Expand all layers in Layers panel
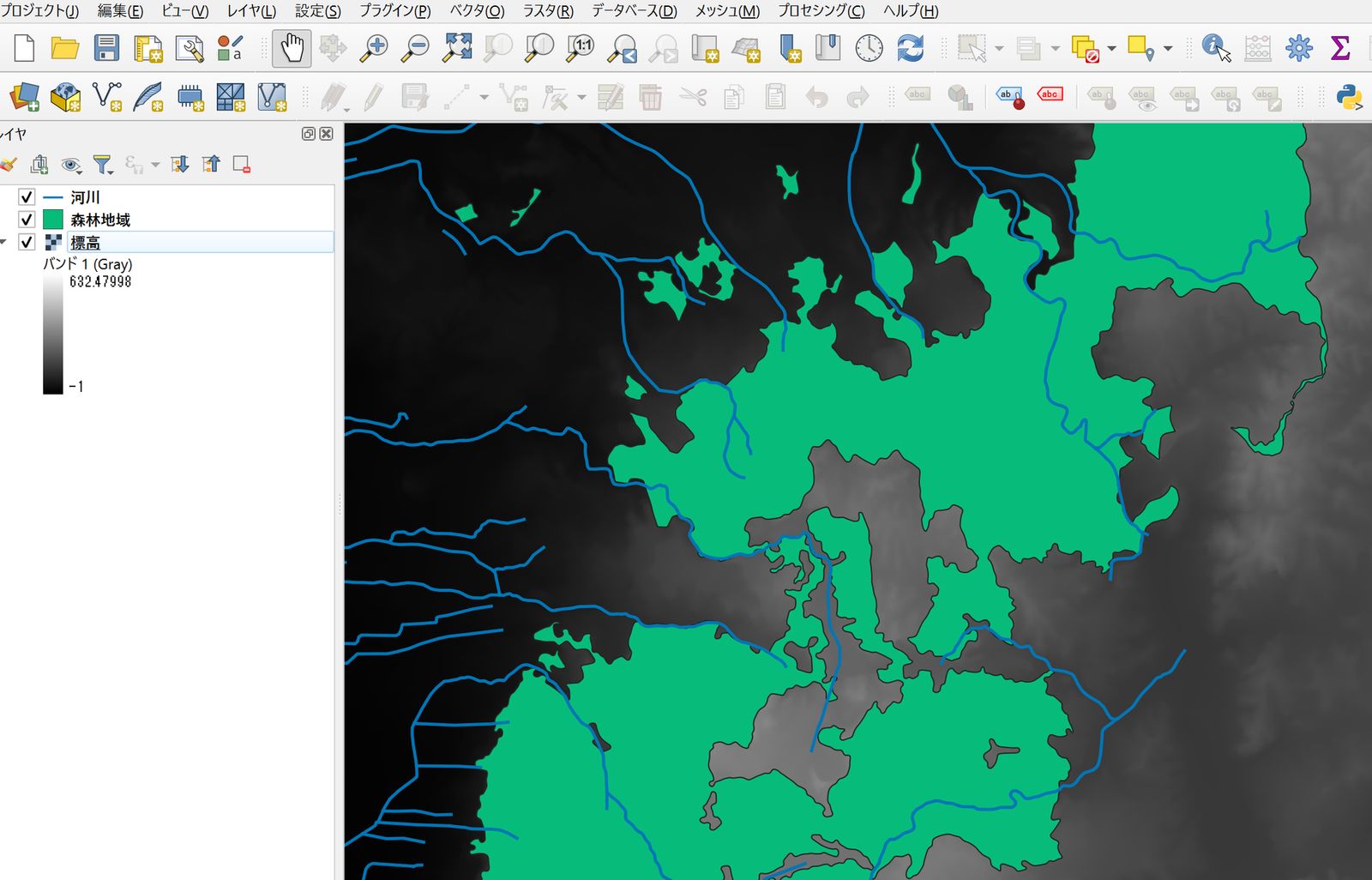Image resolution: width=1372 pixels, height=880 pixels. click(179, 165)
